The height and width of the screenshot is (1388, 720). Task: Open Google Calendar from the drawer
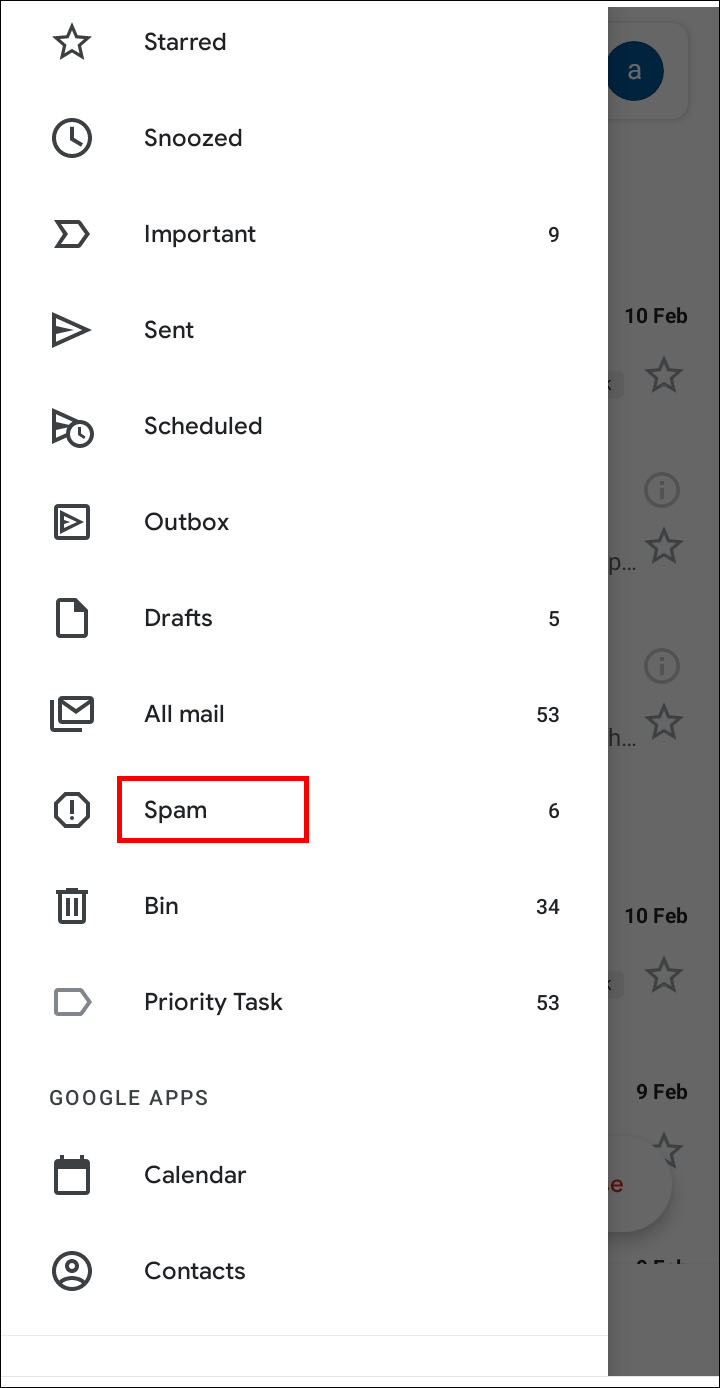pos(195,1175)
